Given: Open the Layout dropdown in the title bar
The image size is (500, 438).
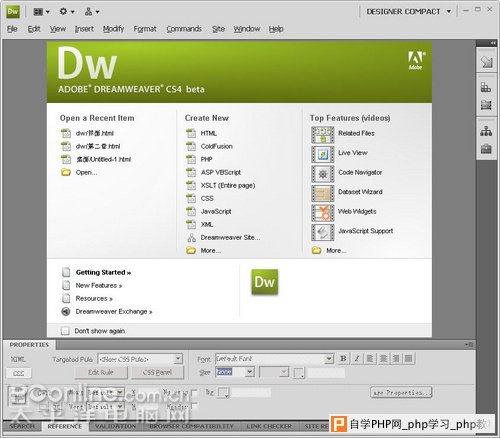Looking at the screenshot, I should tap(41, 12).
